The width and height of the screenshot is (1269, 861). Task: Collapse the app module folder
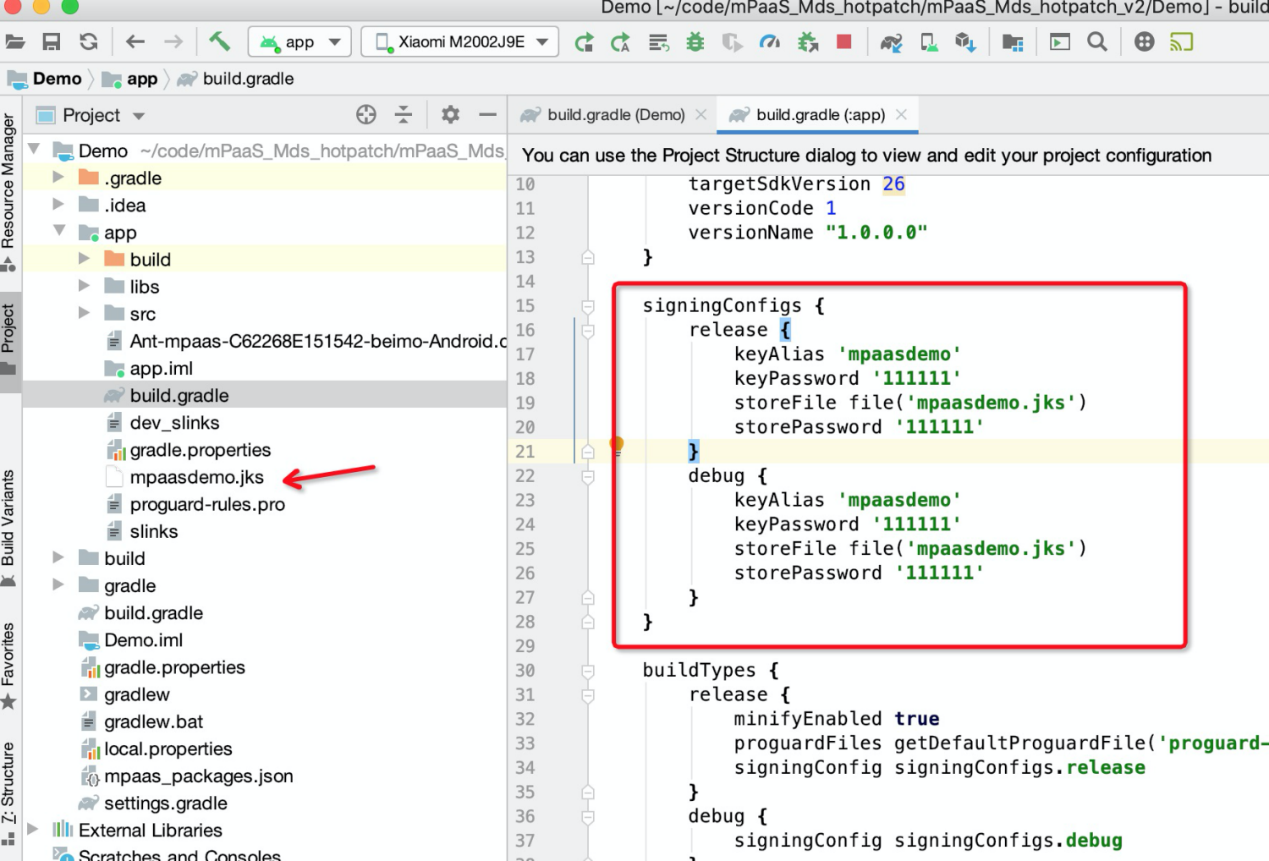pyautogui.click(x=59, y=232)
